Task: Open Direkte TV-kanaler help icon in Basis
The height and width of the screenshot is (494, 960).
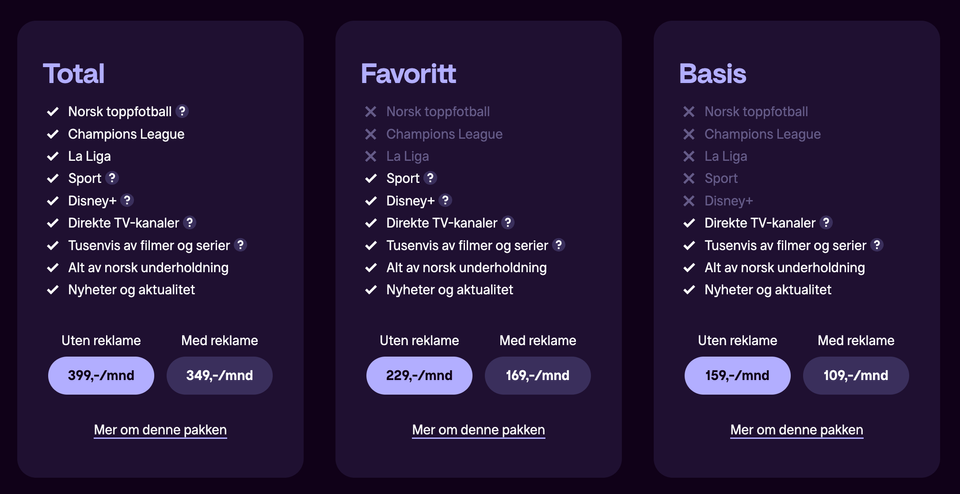Action: [826, 223]
